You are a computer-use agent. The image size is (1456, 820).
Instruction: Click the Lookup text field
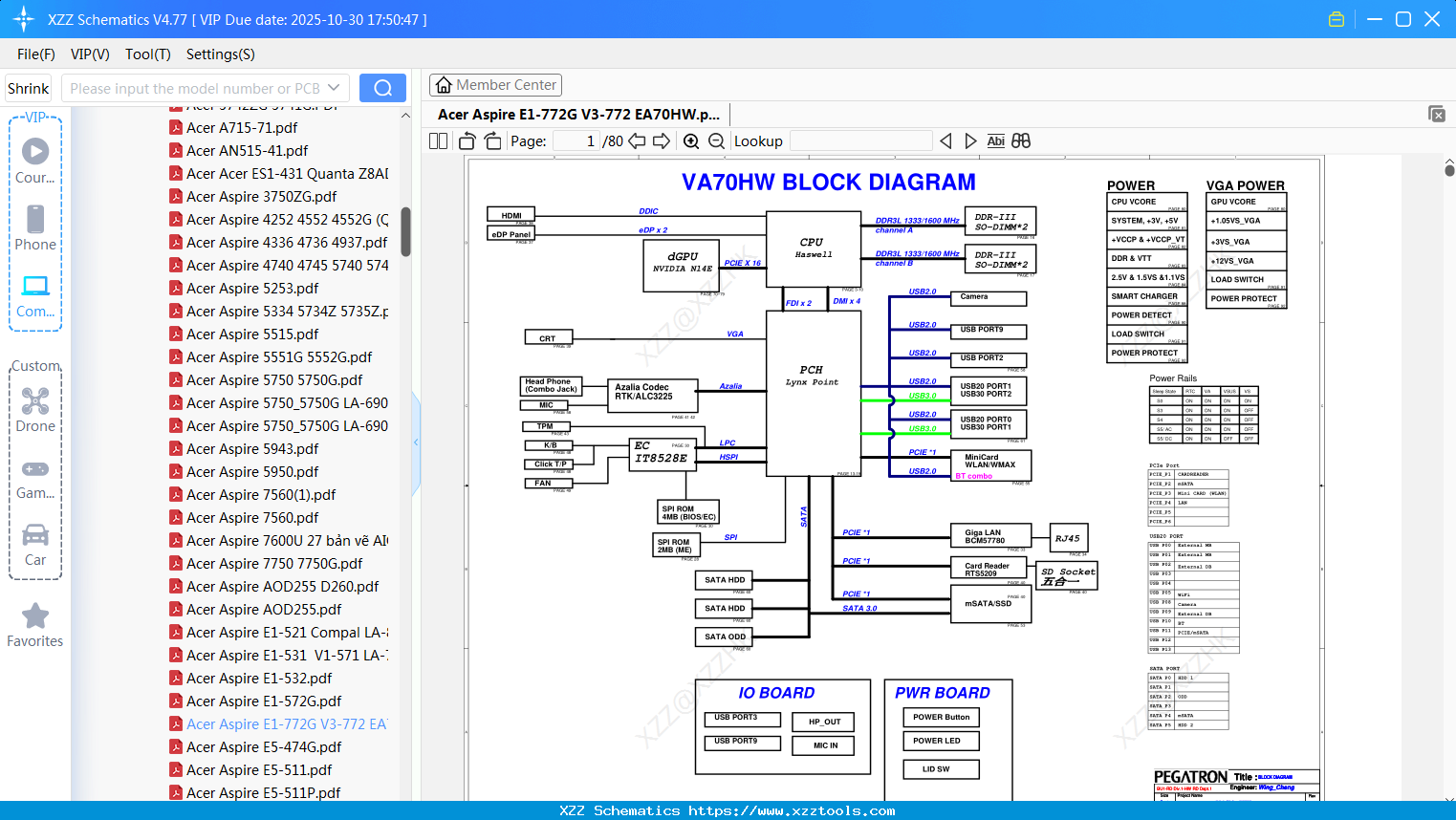coord(861,141)
